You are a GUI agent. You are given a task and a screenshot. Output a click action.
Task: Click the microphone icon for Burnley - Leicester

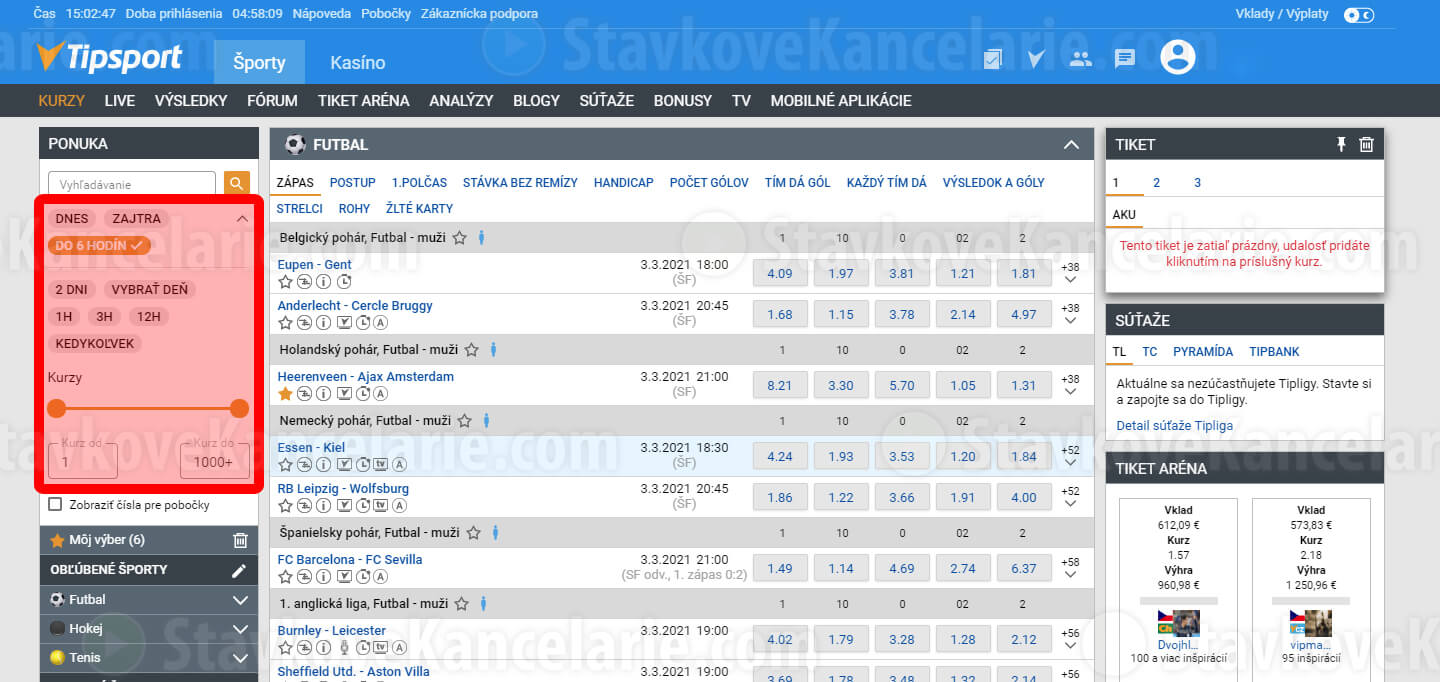pyautogui.click(x=343, y=648)
